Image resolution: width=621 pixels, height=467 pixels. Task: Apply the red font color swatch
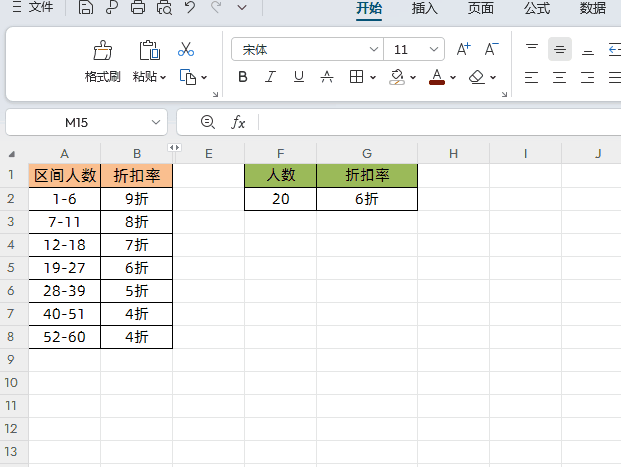436,77
